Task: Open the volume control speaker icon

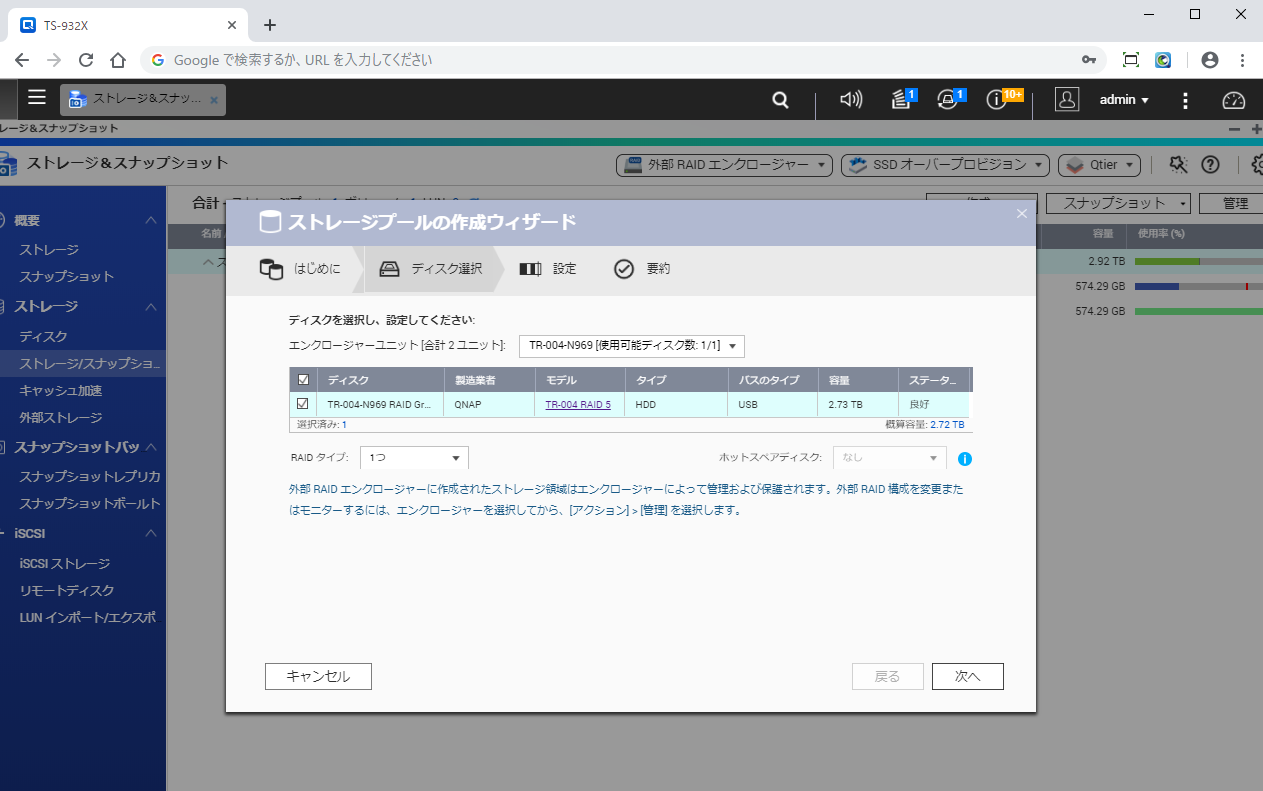Action: click(851, 100)
